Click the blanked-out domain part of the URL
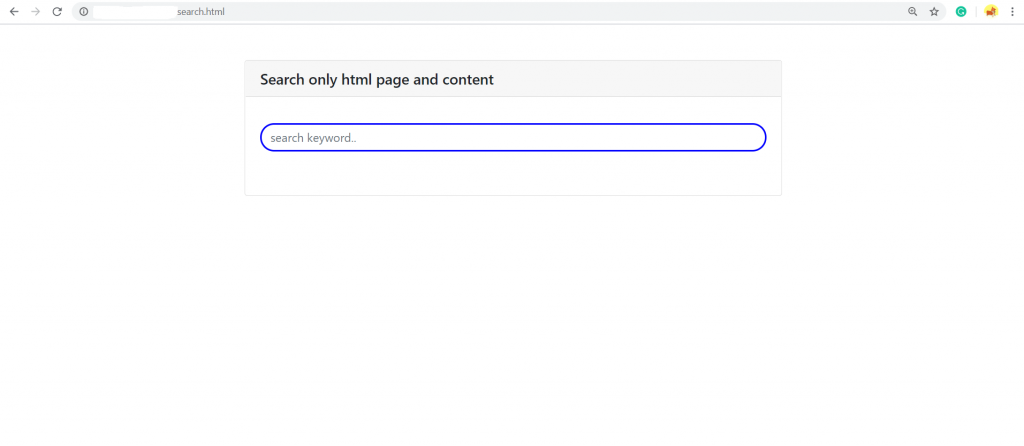Image resolution: width=1024 pixels, height=446 pixels. pyautogui.click(x=135, y=12)
